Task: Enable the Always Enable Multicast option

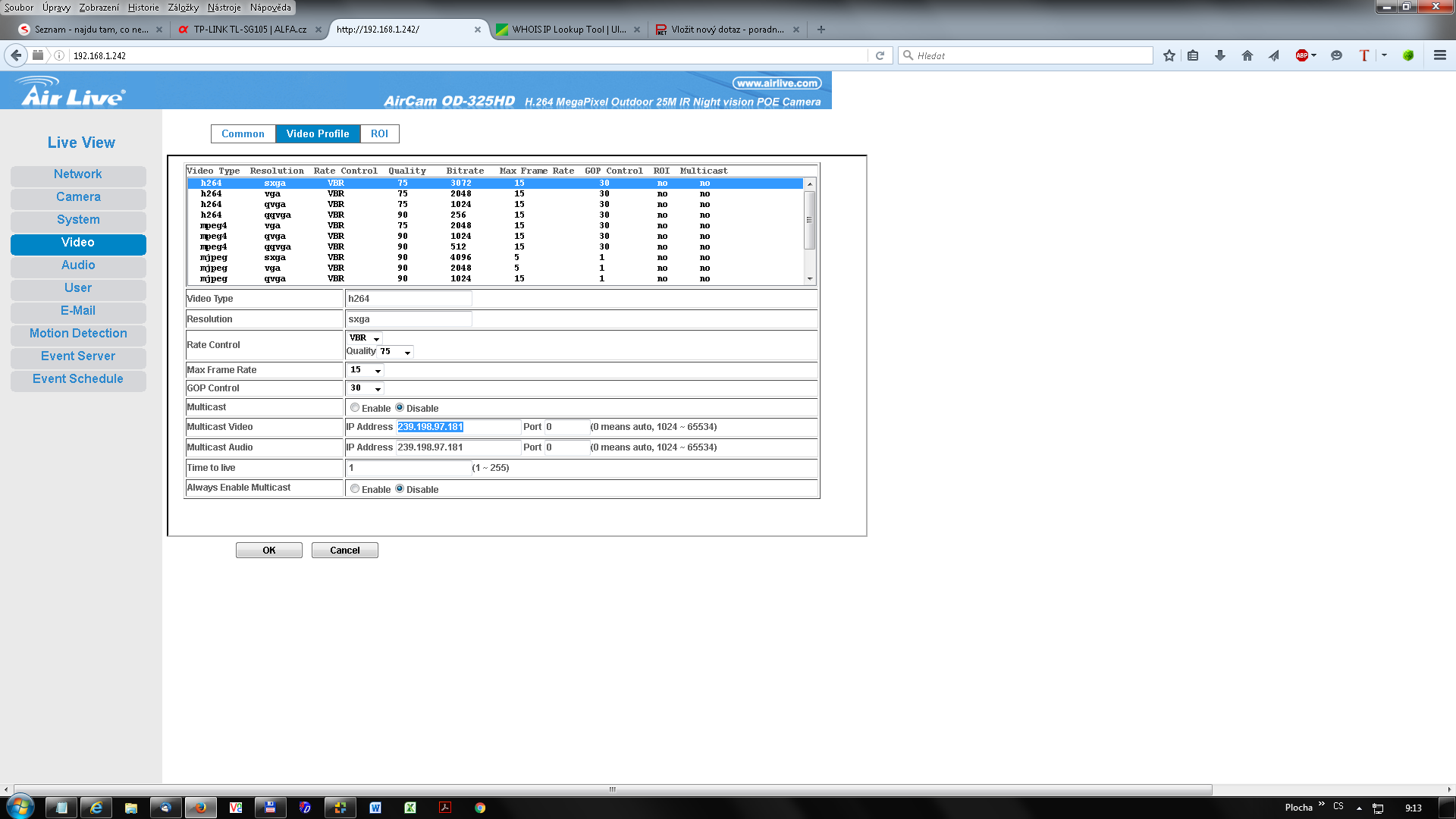Action: tap(355, 489)
